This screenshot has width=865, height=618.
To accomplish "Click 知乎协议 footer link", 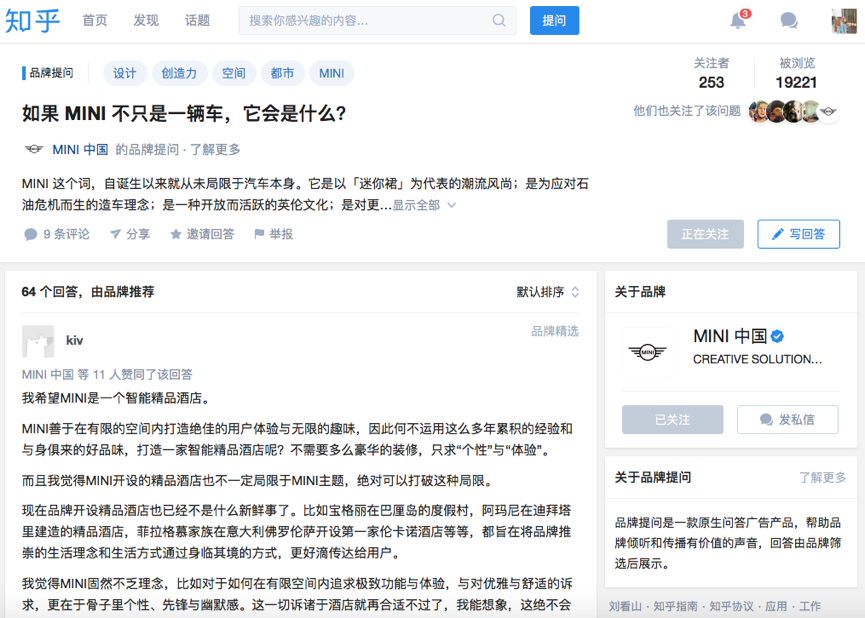I will coord(731,606).
